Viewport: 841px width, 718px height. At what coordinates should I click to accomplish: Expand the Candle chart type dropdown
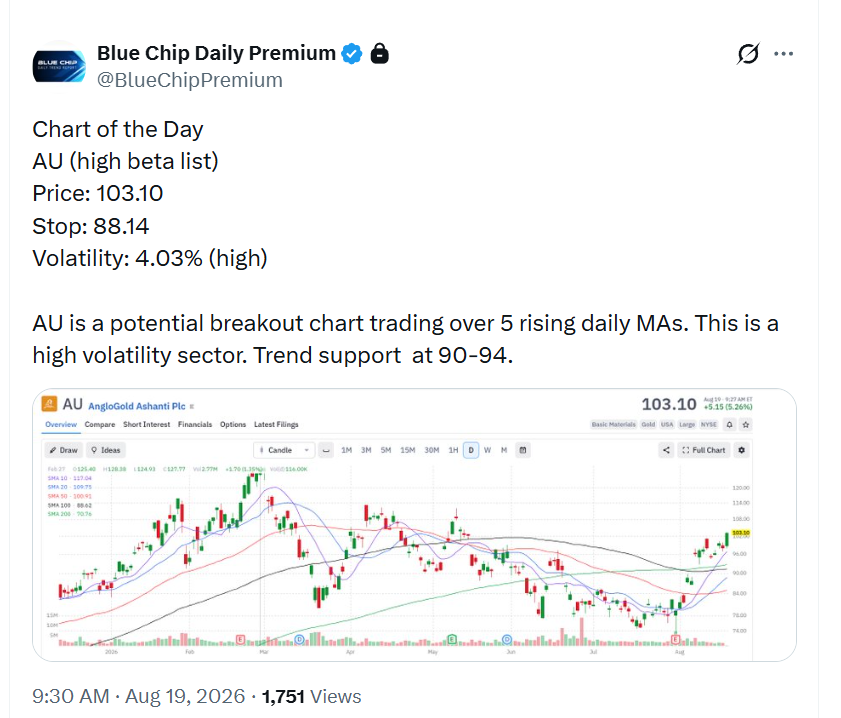283,450
